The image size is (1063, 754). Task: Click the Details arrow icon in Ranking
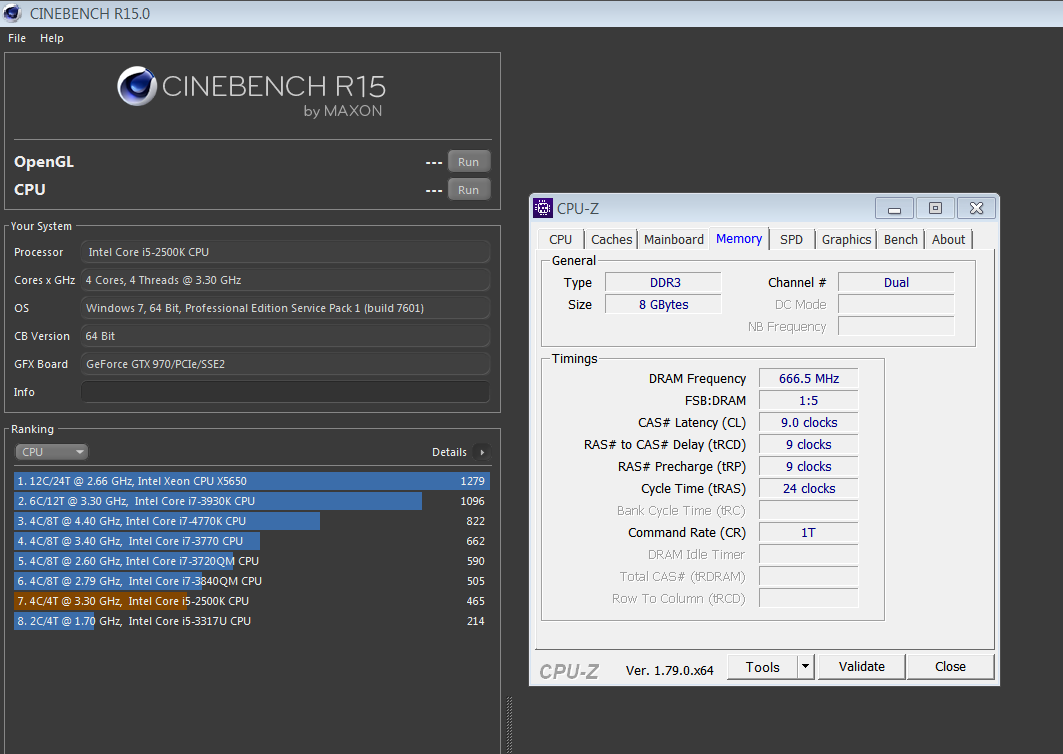482,452
